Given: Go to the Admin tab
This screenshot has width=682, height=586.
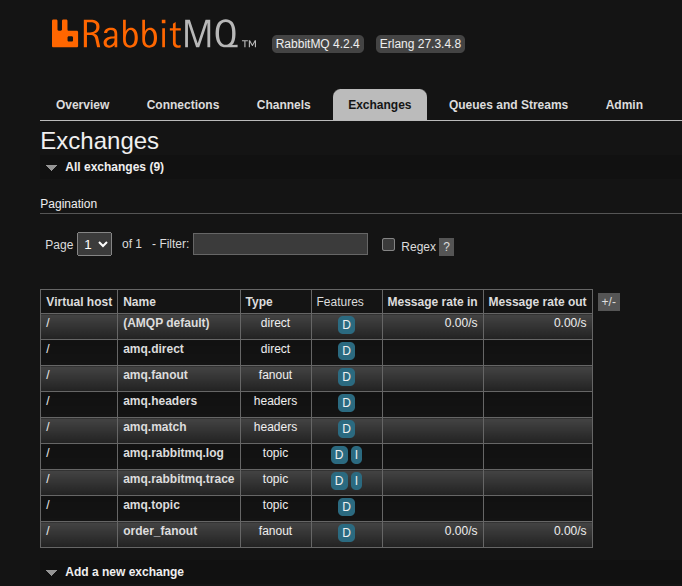Looking at the screenshot, I should click(x=624, y=105).
